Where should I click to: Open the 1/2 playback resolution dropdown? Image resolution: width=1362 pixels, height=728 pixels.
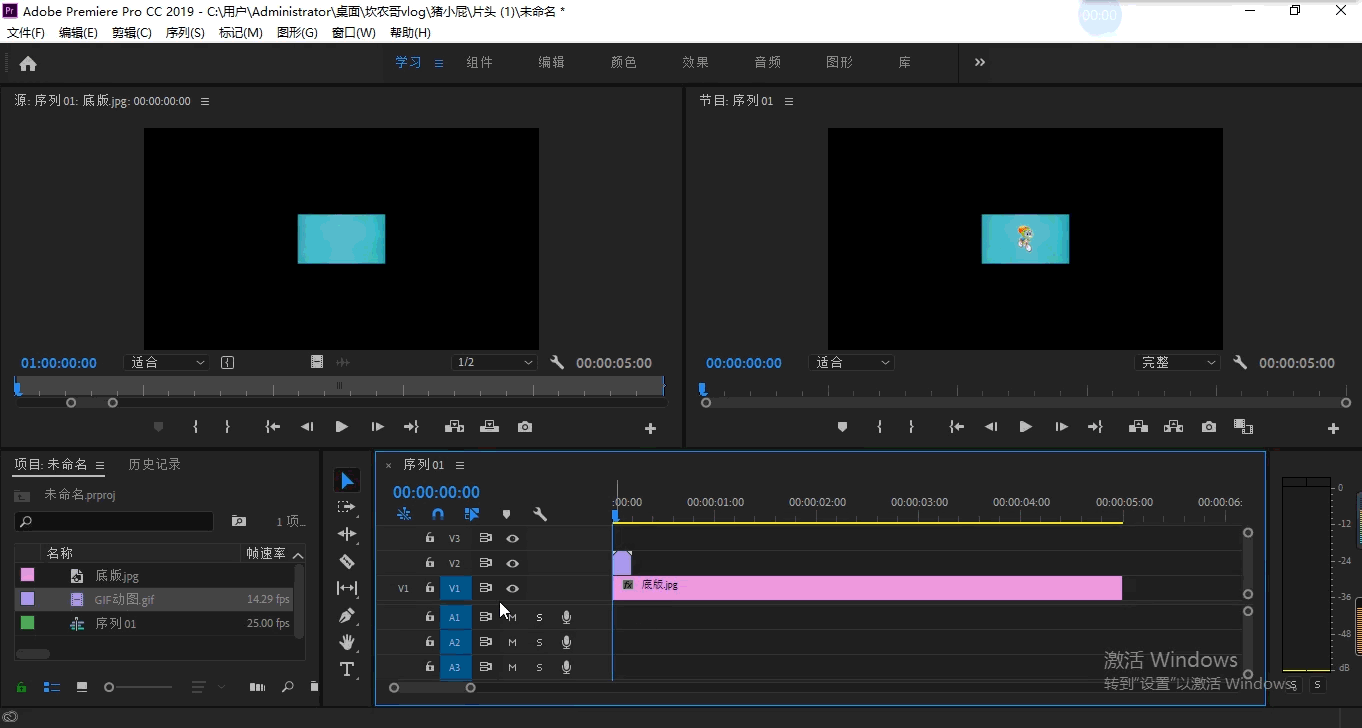(x=494, y=362)
